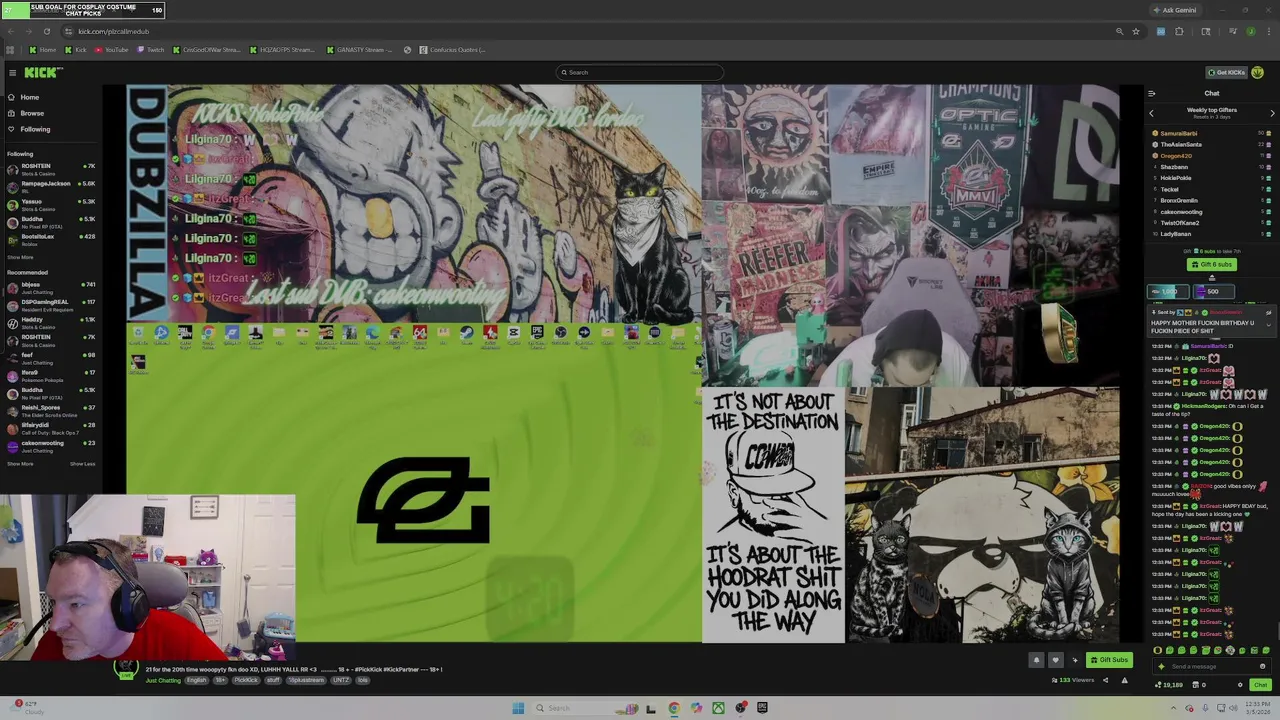Open the Chrome extensions puzzle icon
This screenshot has width=1280, height=720.
[1179, 31]
